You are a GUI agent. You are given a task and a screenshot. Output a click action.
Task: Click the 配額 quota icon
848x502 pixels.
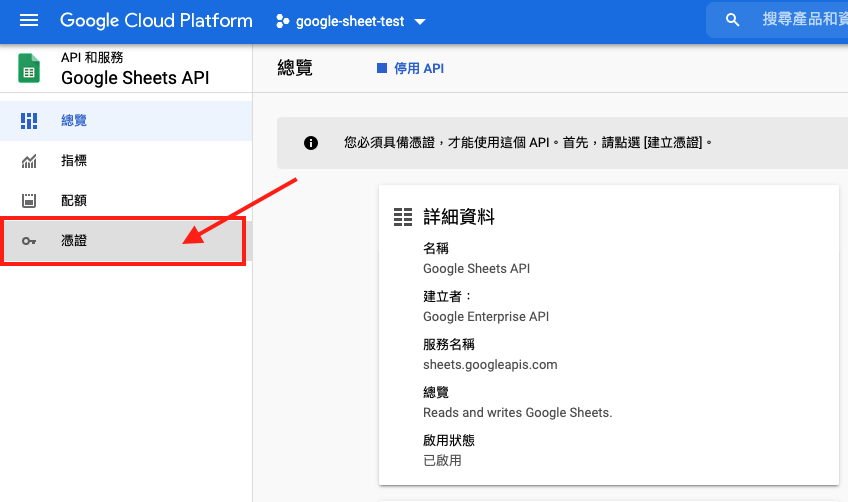tap(29, 201)
